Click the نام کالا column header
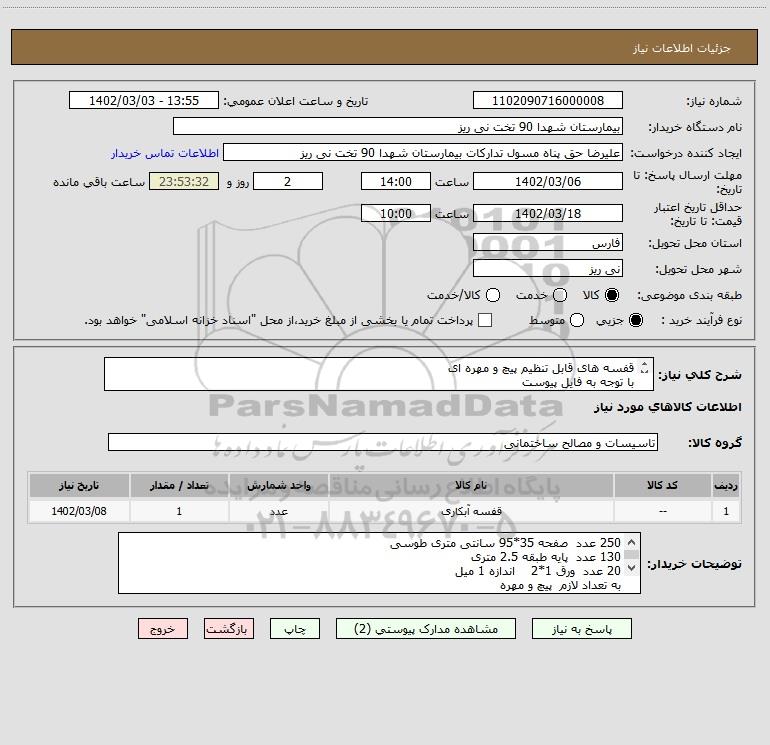The image size is (770, 745). [x=470, y=485]
